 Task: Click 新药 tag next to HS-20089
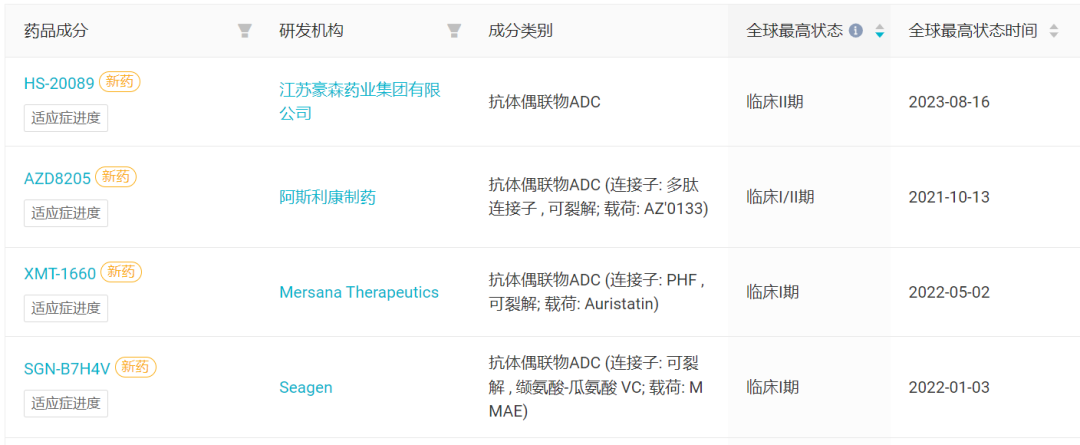[x=120, y=82]
